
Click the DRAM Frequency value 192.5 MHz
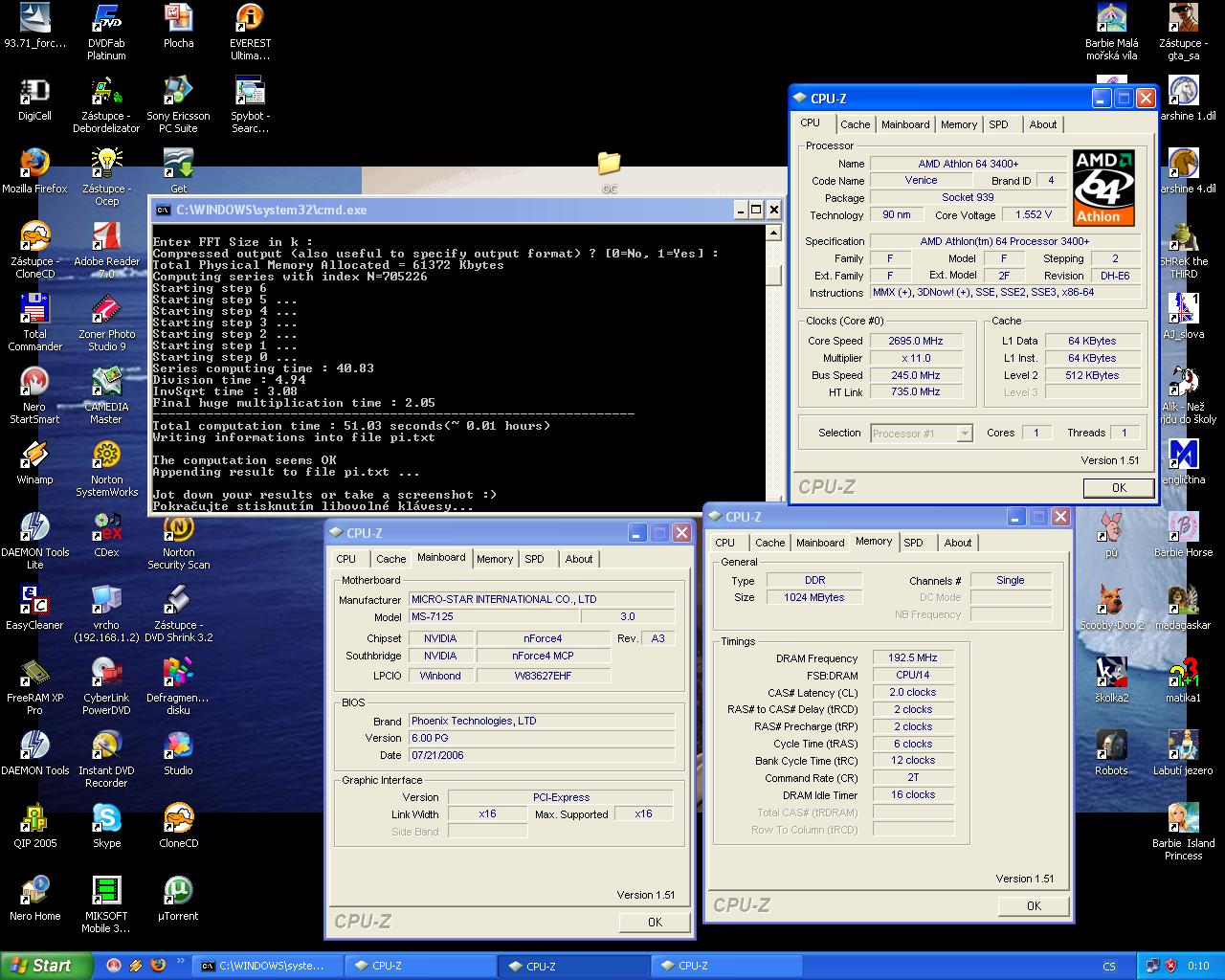tap(913, 658)
